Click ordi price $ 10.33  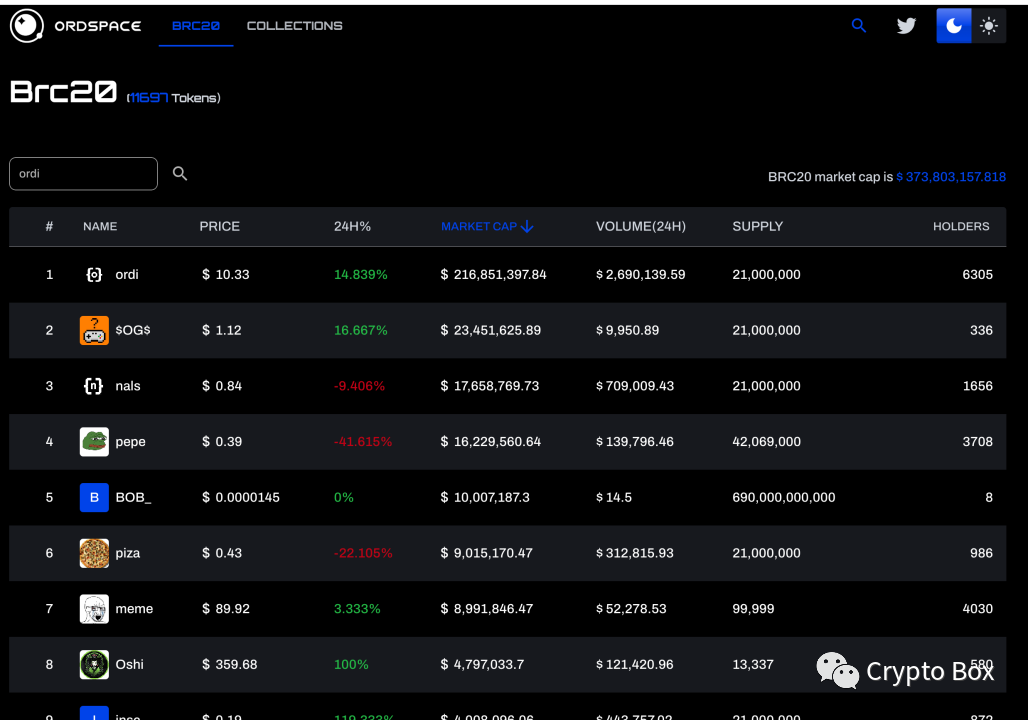[x=226, y=275]
